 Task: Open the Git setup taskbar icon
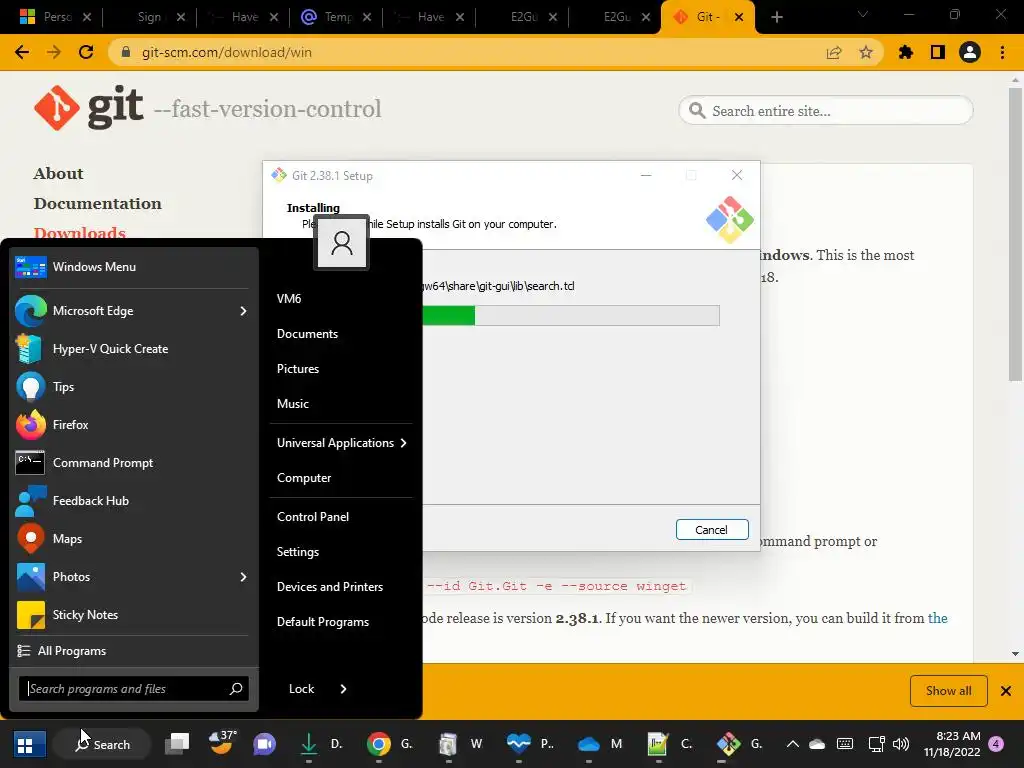(728, 744)
